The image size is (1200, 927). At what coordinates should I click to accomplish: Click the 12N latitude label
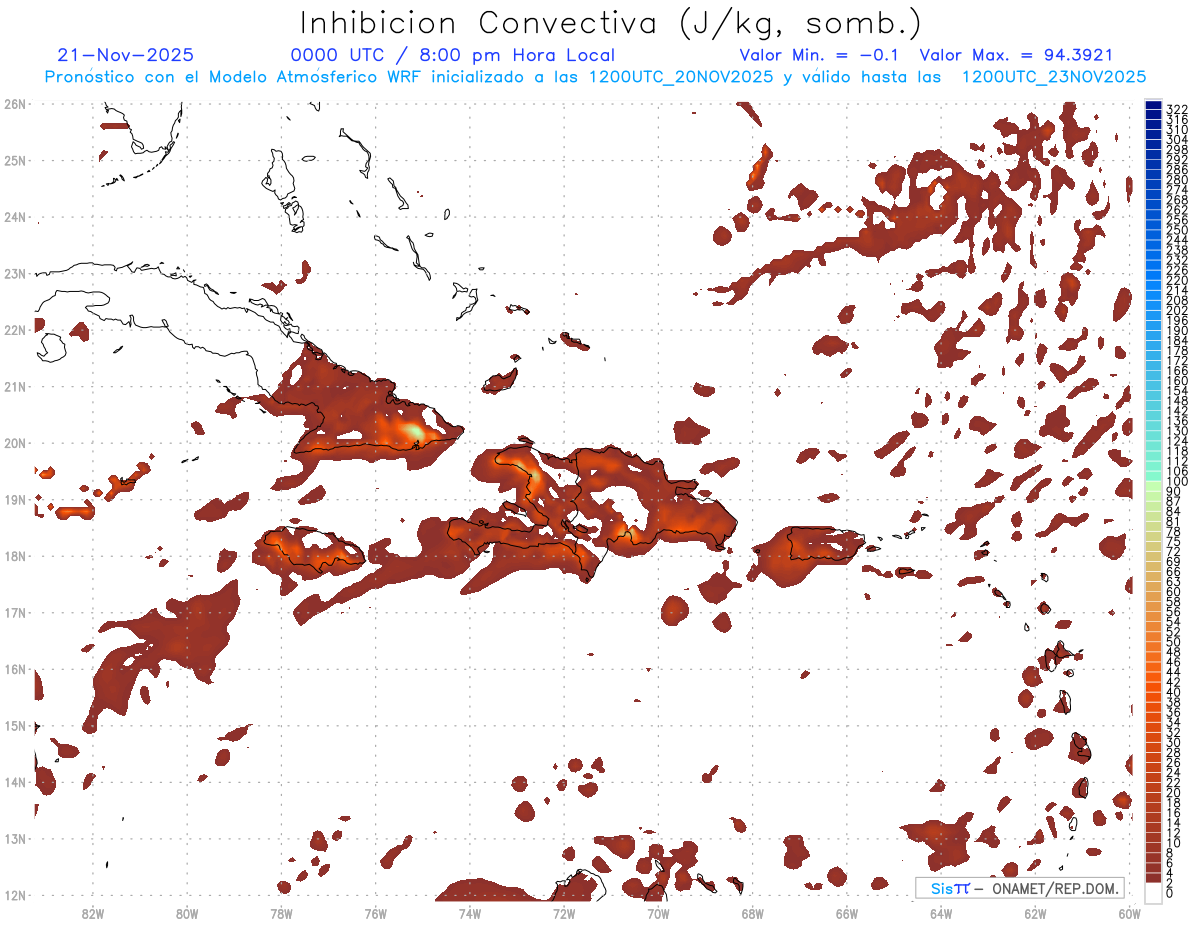[15, 895]
